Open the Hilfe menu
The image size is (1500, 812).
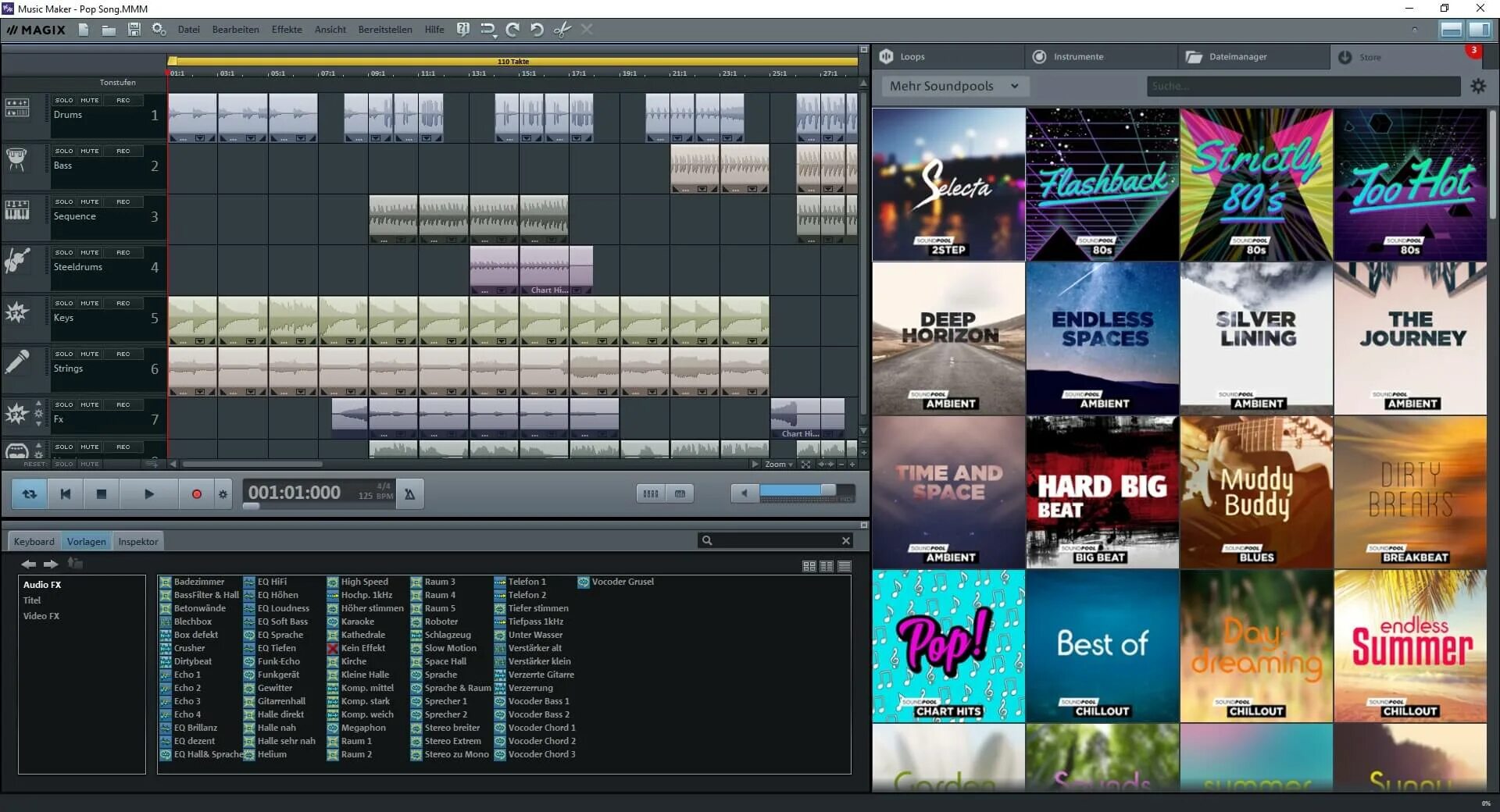(434, 30)
